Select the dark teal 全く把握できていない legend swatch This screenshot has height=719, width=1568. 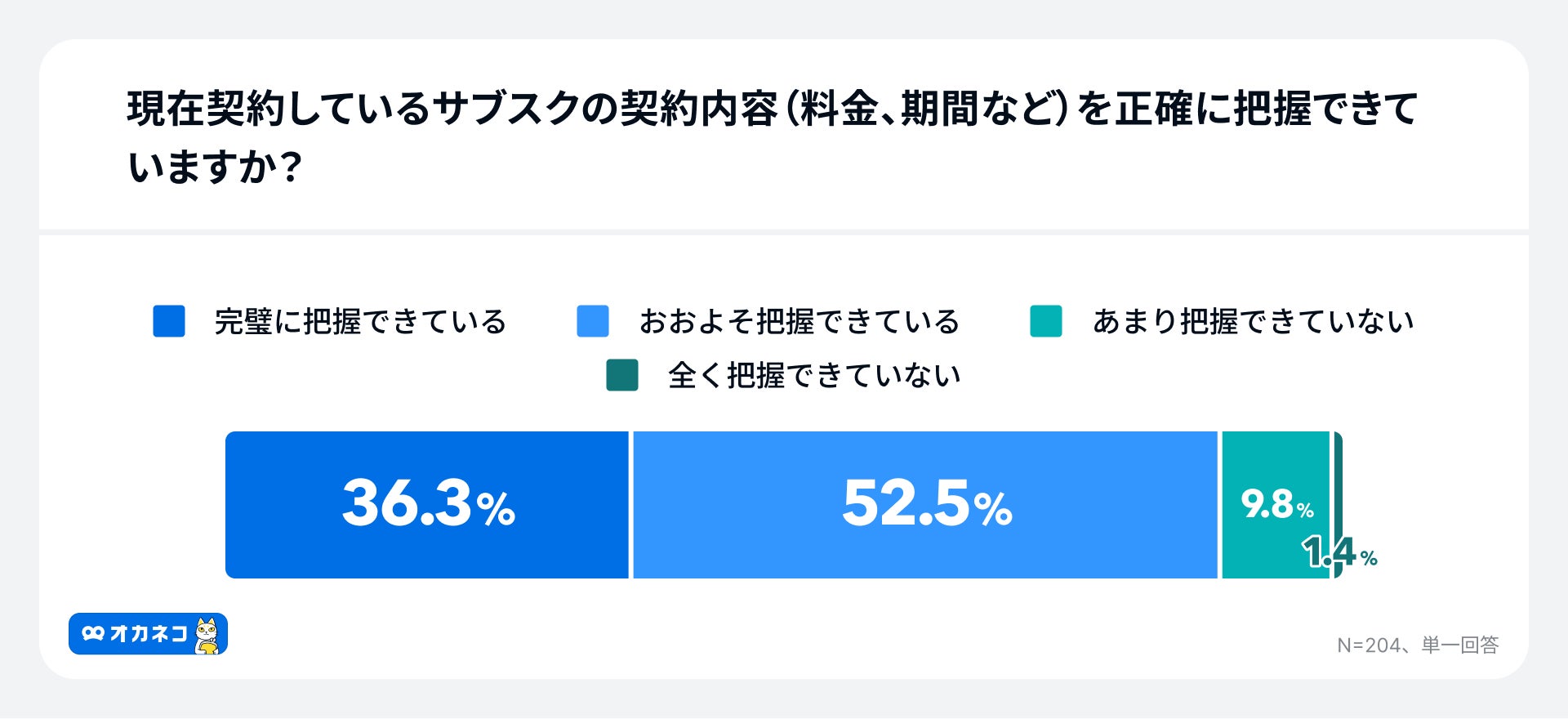pyautogui.click(x=622, y=375)
